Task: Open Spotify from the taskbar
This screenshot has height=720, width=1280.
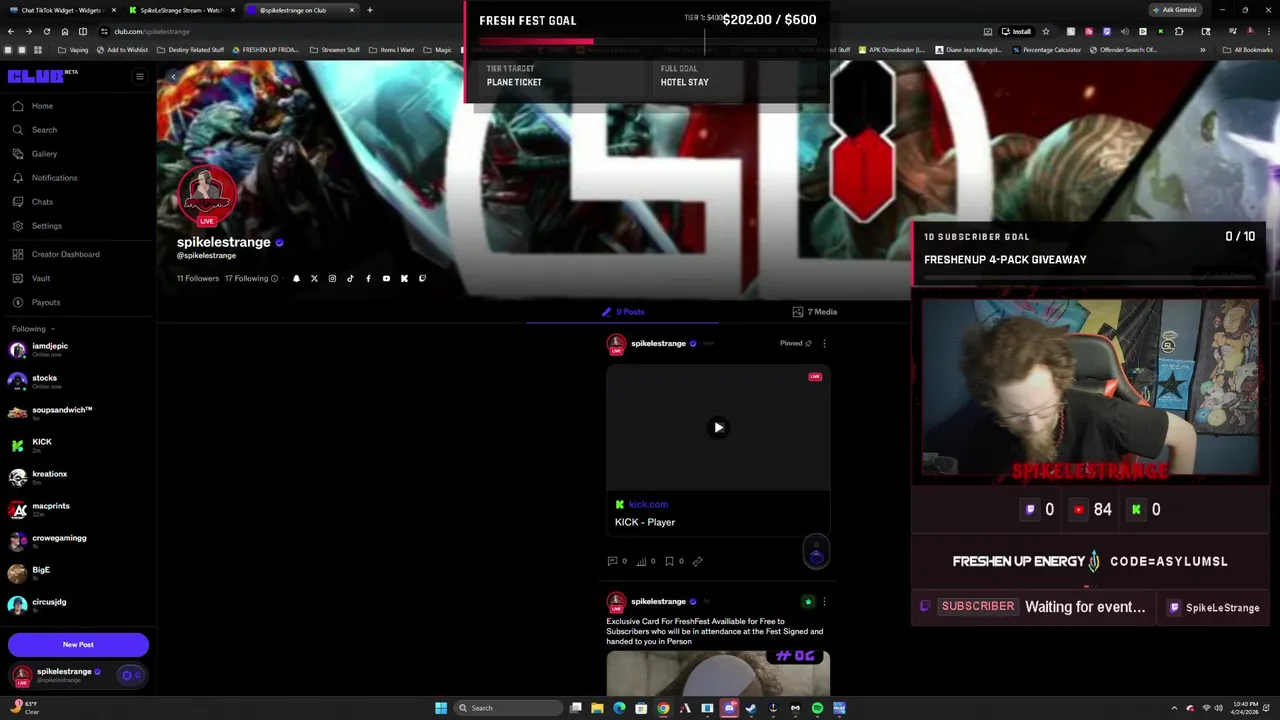Action: click(817, 708)
